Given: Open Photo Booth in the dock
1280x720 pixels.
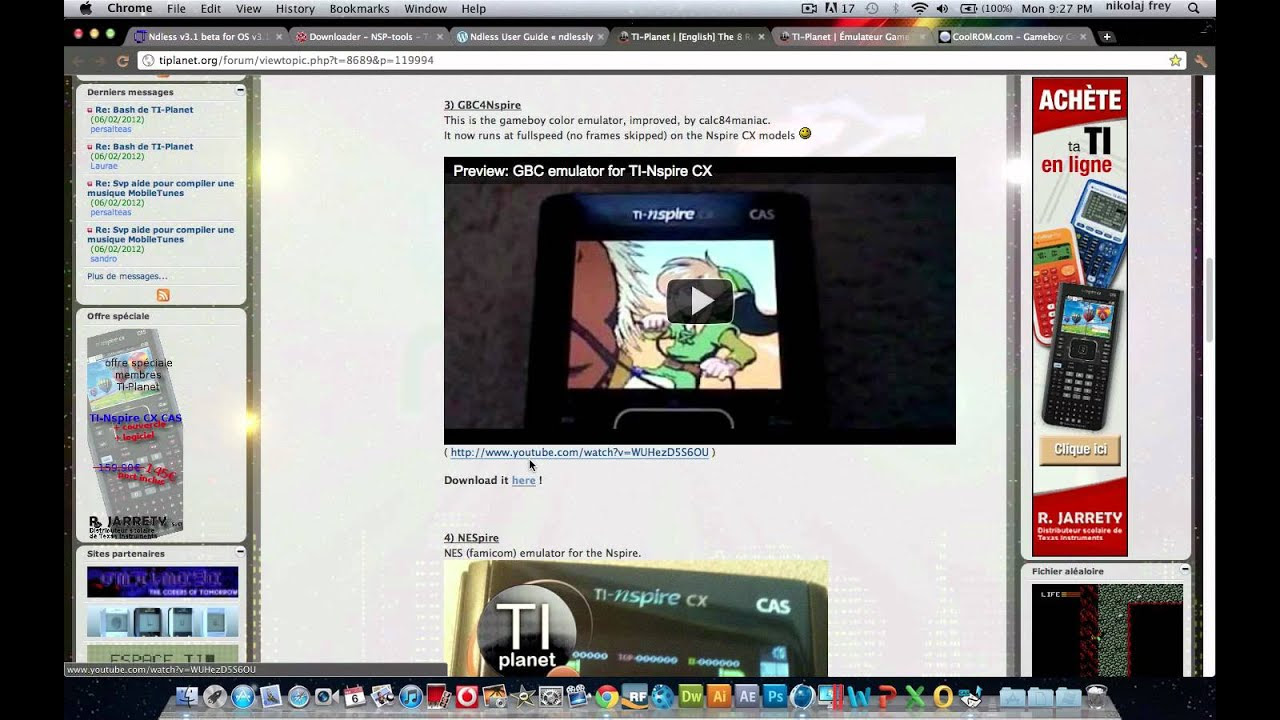Looking at the screenshot, I should click(439, 697).
